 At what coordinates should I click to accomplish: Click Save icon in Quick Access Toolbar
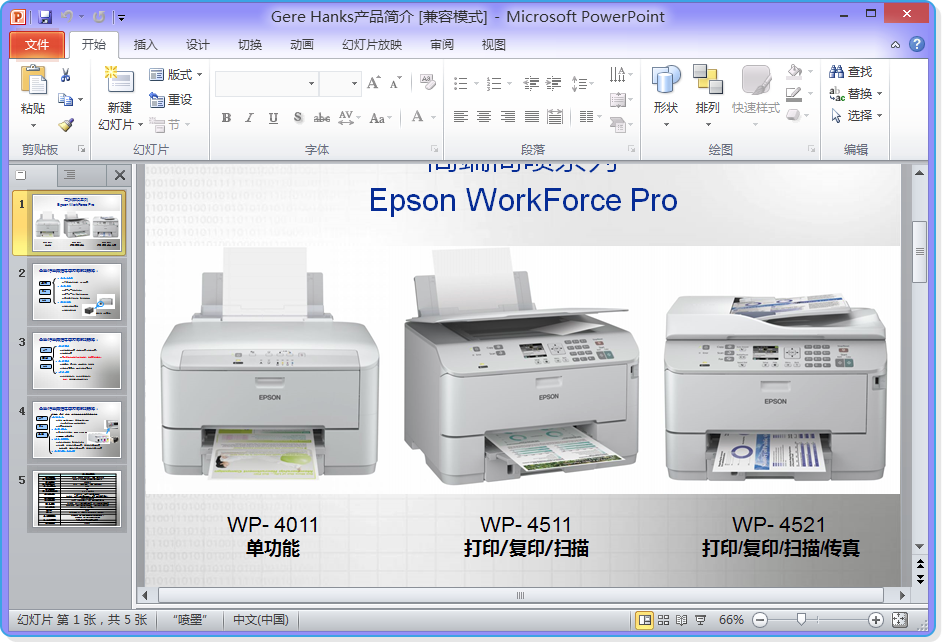tap(44, 16)
